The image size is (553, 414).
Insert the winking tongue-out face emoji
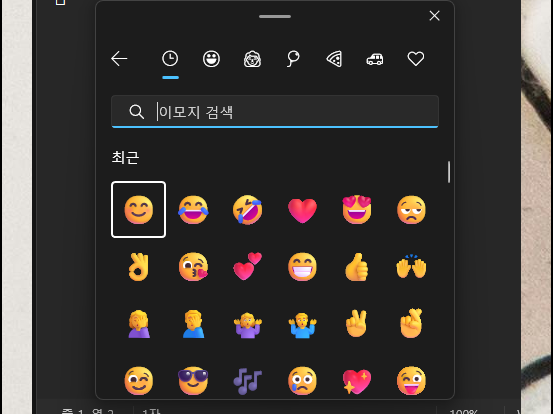411,381
